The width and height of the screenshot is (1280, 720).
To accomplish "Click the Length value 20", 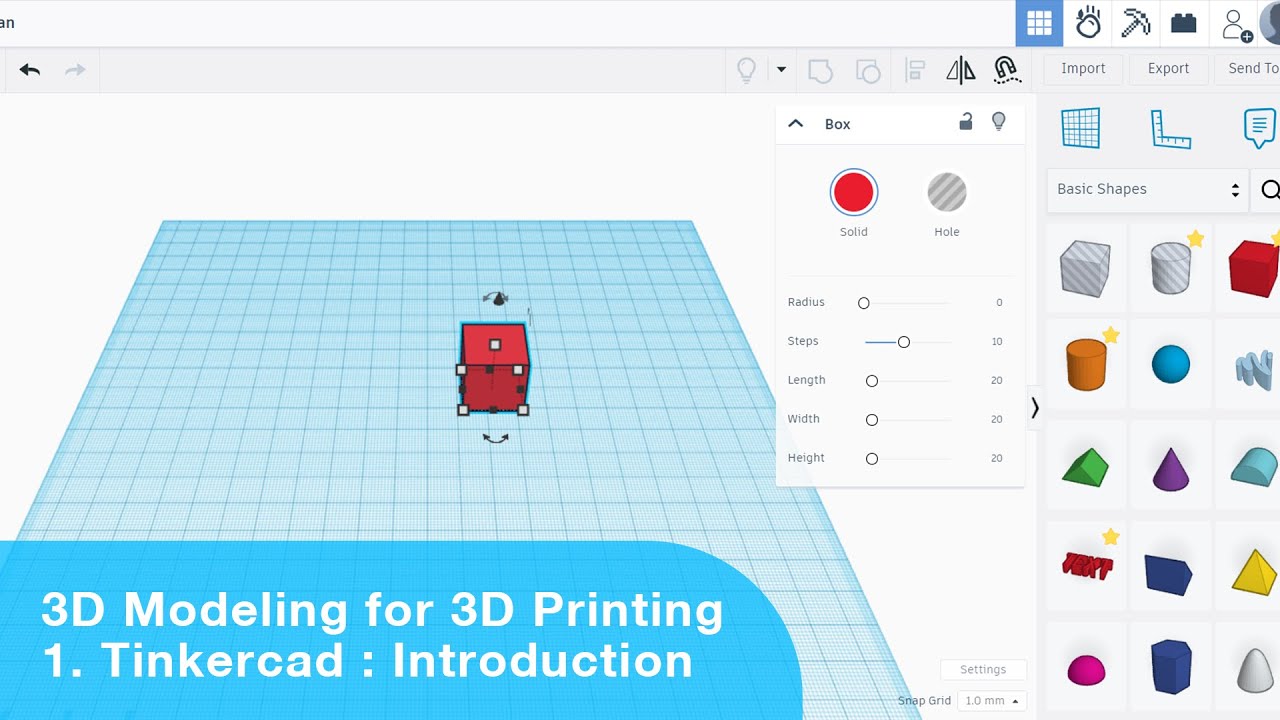I will [997, 381].
